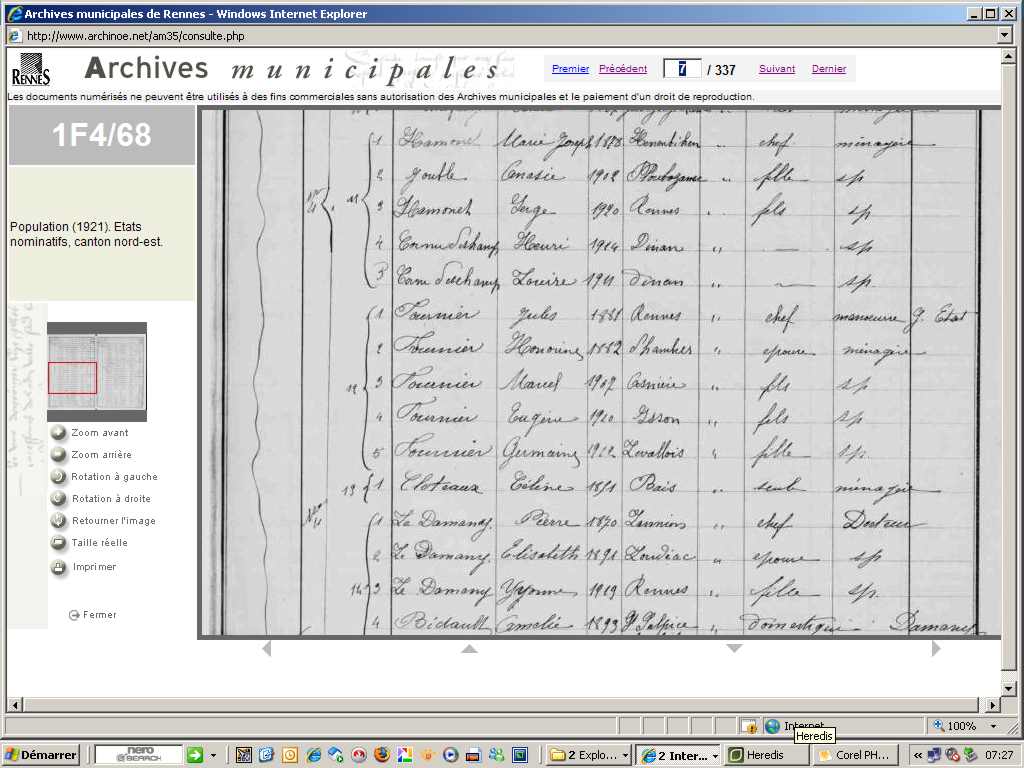
Task: Jump to the Dernier page link
Action: [829, 69]
